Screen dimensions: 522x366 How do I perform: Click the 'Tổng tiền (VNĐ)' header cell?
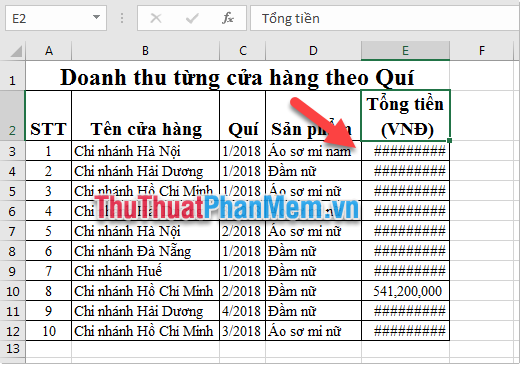click(x=405, y=115)
